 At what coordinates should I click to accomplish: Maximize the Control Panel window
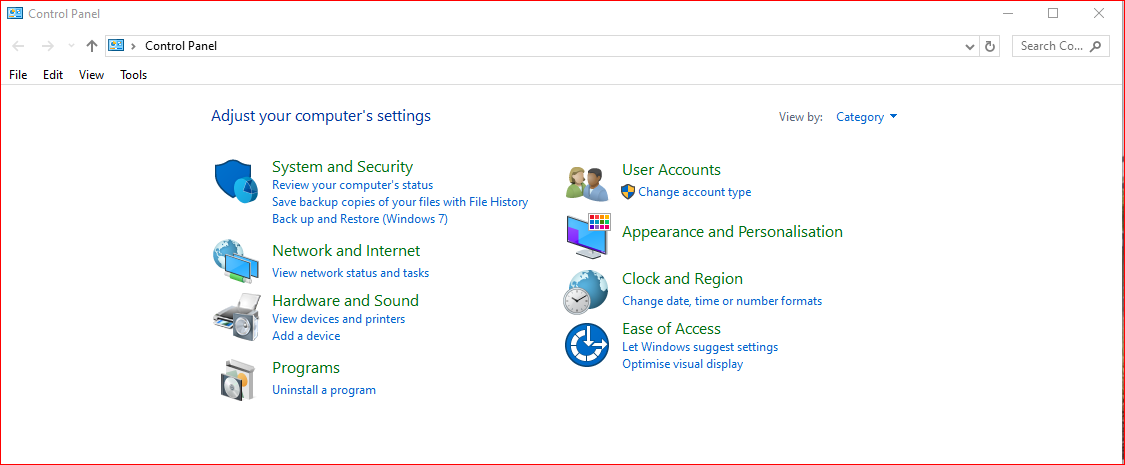(x=1053, y=13)
